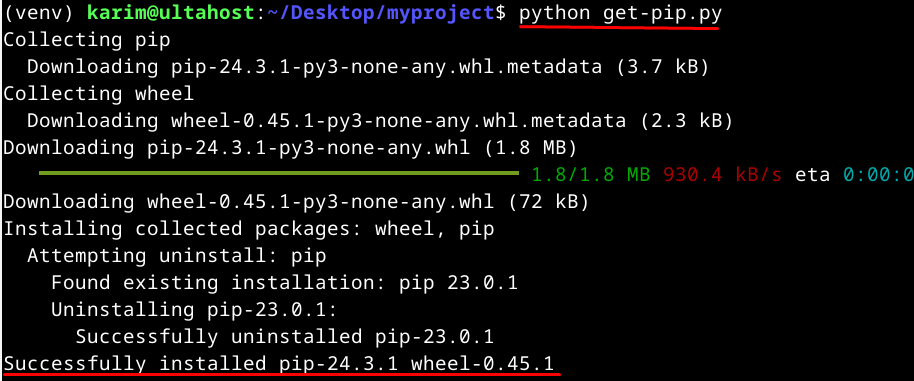Click 'Successfully uninstalled pip-23.0.1'
The height and width of the screenshot is (381, 914).
coord(284,336)
